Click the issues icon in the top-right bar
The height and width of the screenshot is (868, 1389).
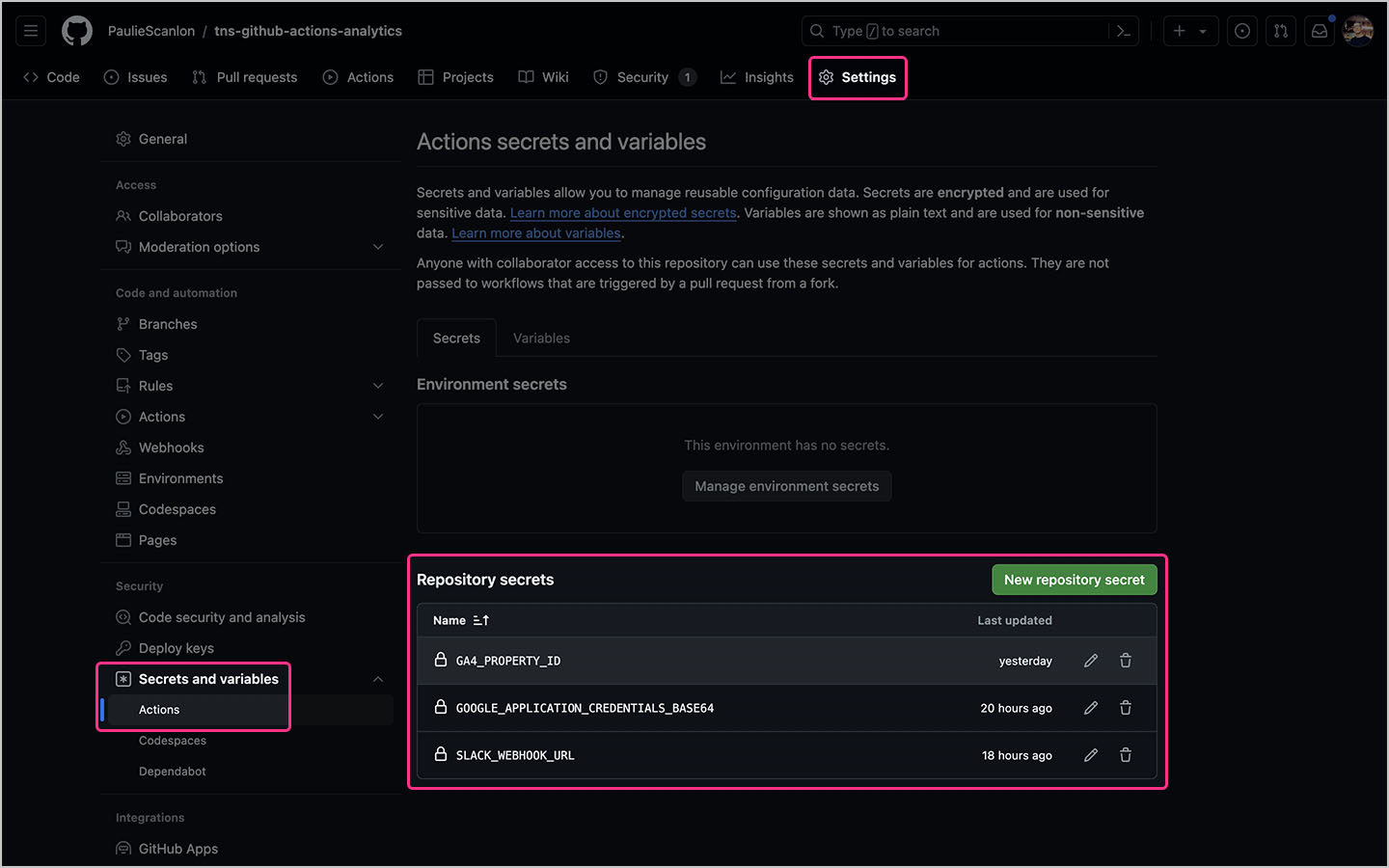pos(1241,30)
